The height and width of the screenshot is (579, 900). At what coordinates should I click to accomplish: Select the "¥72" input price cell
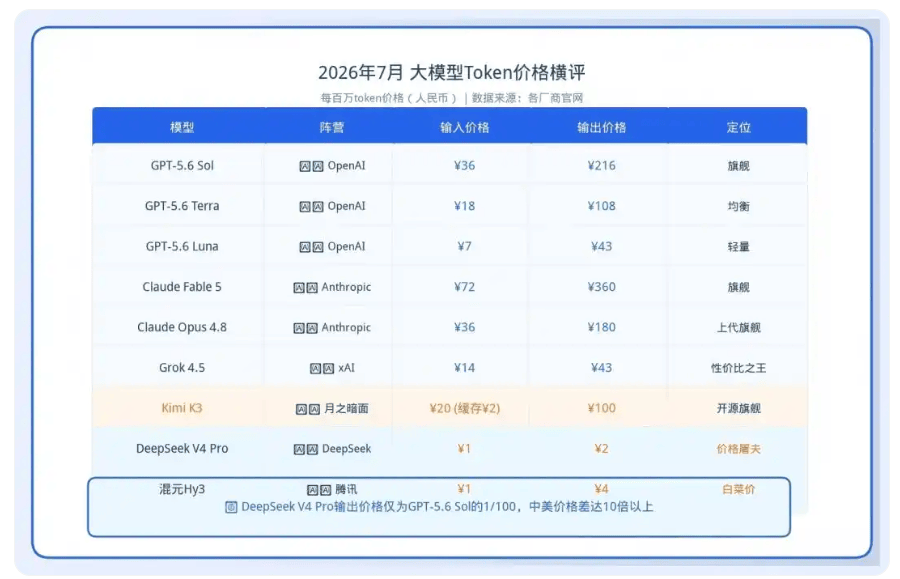[x=464, y=287]
